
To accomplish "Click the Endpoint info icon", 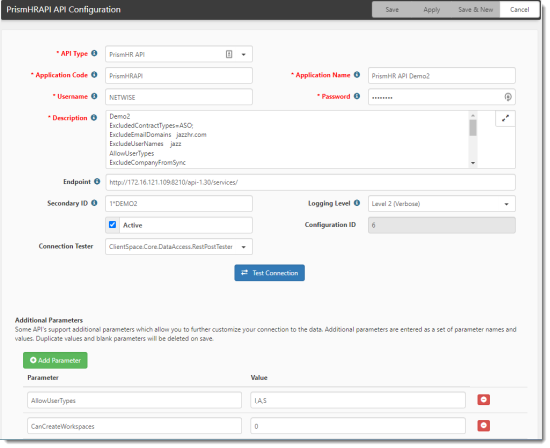I will pyautogui.click(x=97, y=181).
